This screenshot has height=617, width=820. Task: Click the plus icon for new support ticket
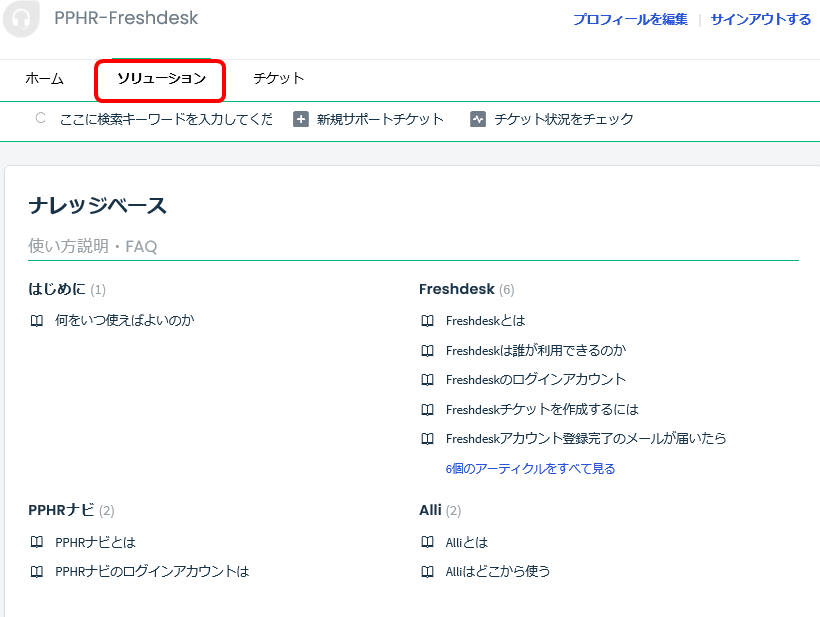point(301,119)
